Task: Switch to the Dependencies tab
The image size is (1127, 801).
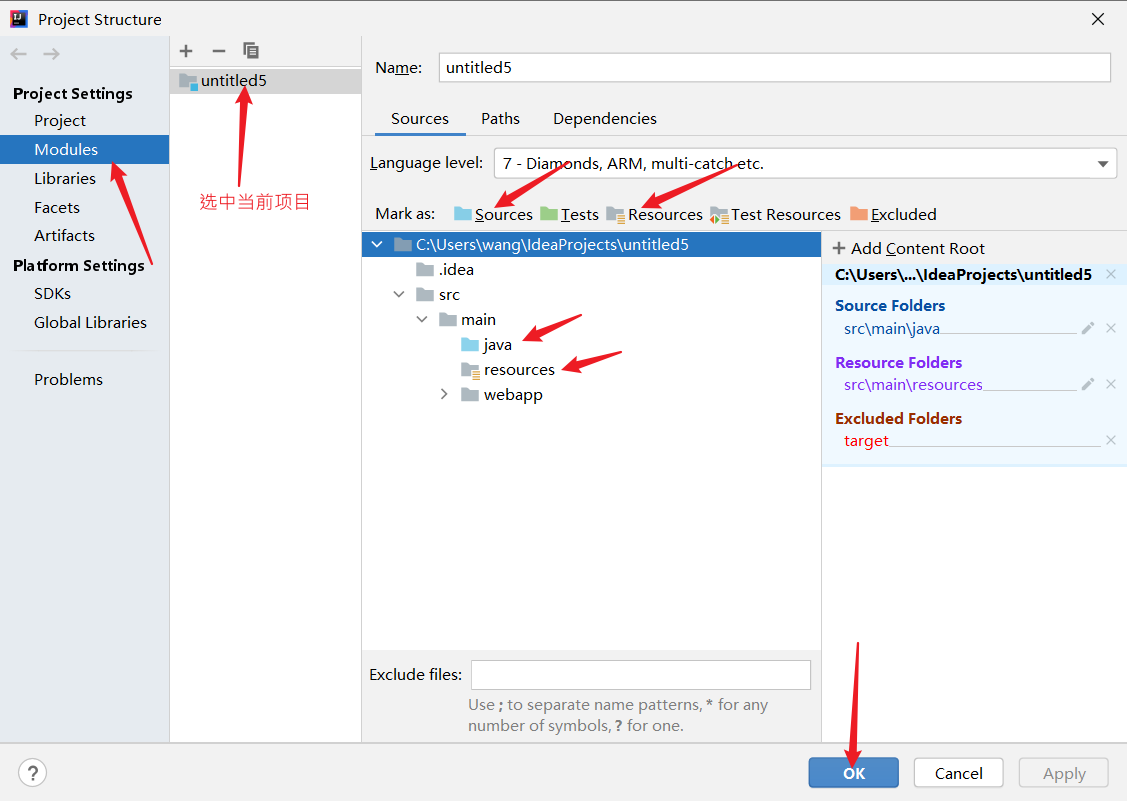Action: [x=605, y=118]
